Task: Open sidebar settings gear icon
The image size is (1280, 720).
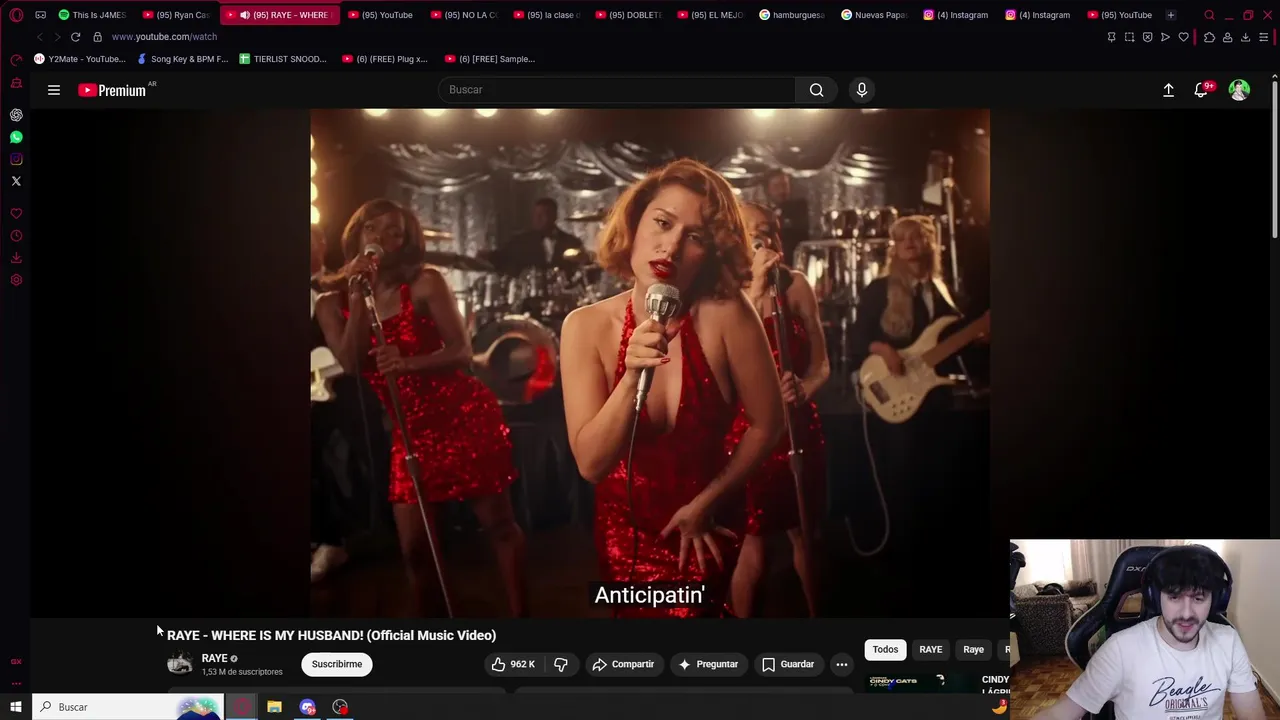Action: [x=16, y=280]
